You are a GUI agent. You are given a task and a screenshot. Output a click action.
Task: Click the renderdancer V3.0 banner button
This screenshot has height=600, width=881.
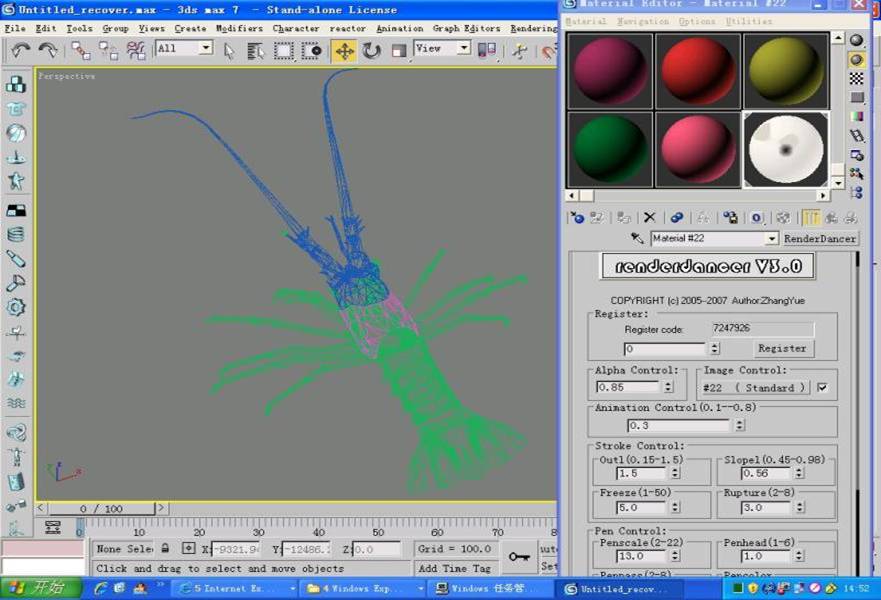point(708,266)
